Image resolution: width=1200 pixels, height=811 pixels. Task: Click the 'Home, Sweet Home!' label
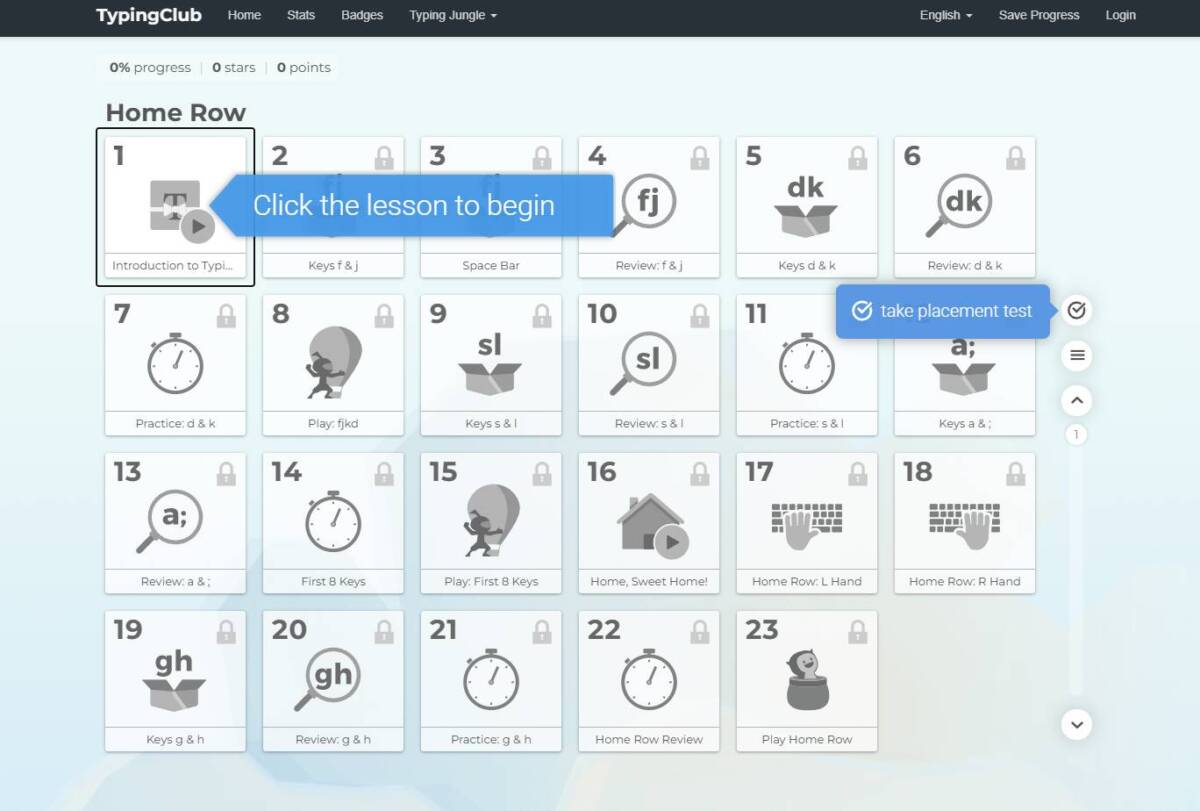pyautogui.click(x=648, y=581)
